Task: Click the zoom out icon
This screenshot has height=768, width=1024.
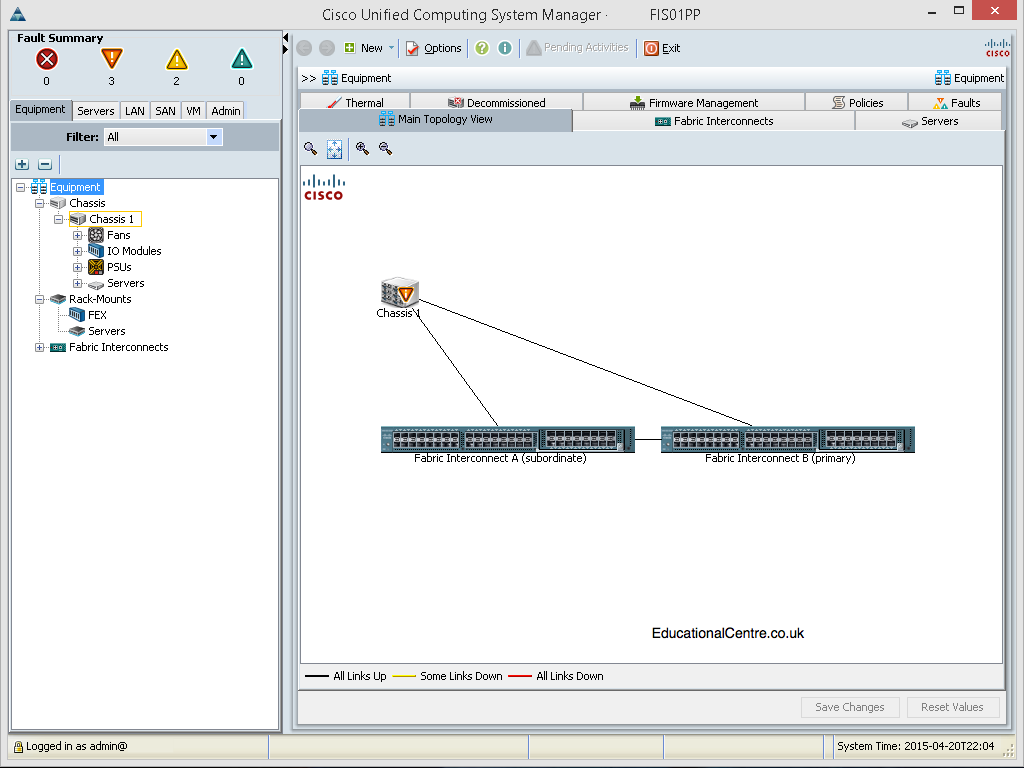Action: [x=386, y=149]
